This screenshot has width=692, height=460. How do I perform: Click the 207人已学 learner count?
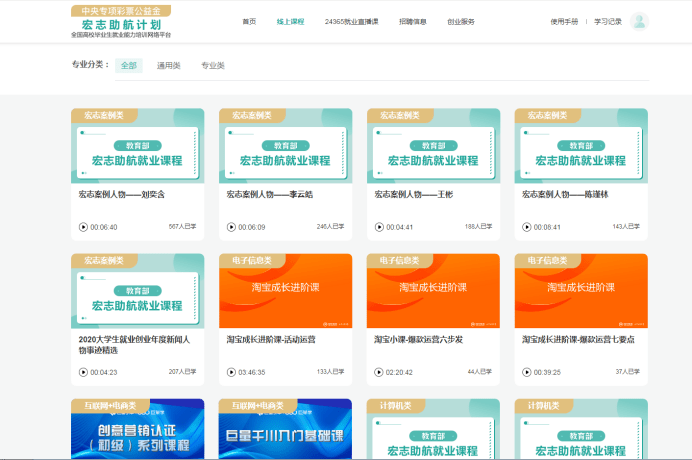(182, 372)
